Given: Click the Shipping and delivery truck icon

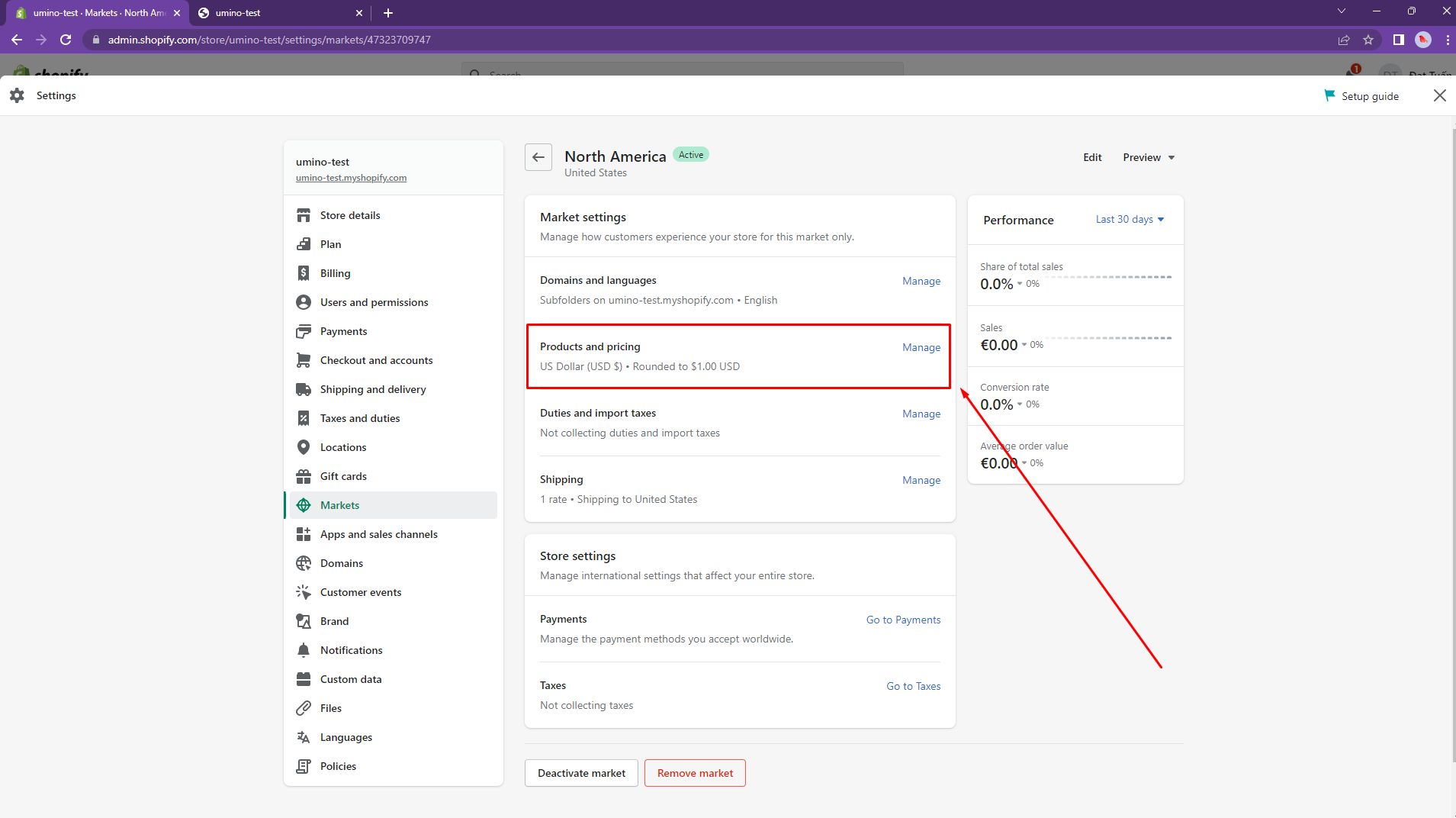Looking at the screenshot, I should [304, 389].
